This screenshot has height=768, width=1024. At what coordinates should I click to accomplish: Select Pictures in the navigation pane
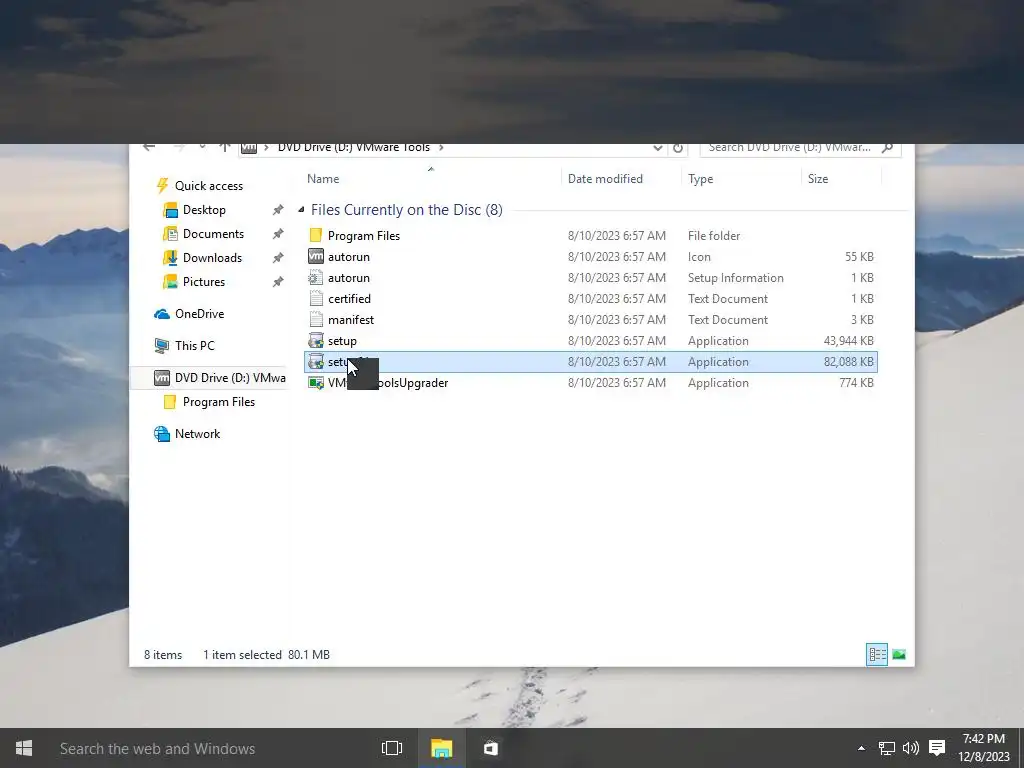204,281
